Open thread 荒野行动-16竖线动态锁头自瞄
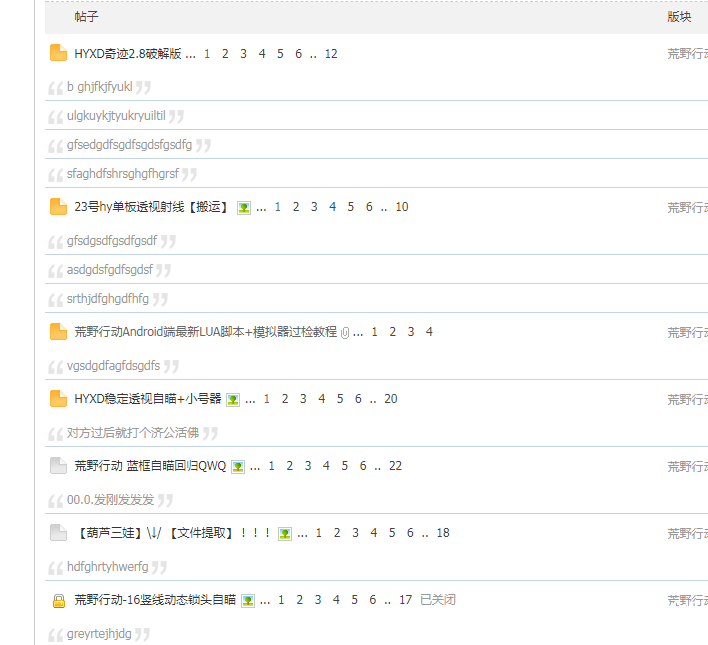The height and width of the screenshot is (645, 708). (x=155, y=600)
